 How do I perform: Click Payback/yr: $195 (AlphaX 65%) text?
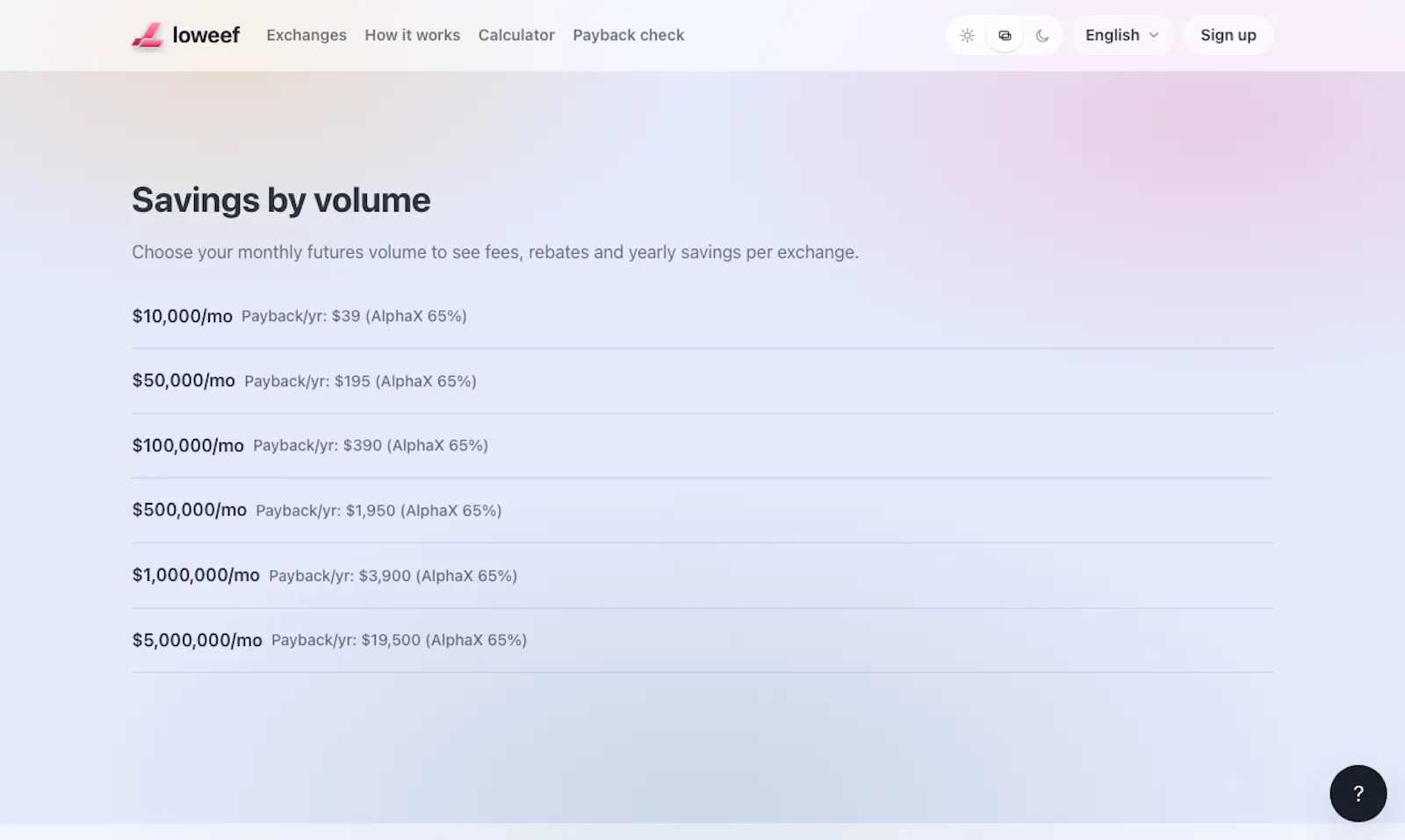tap(360, 381)
